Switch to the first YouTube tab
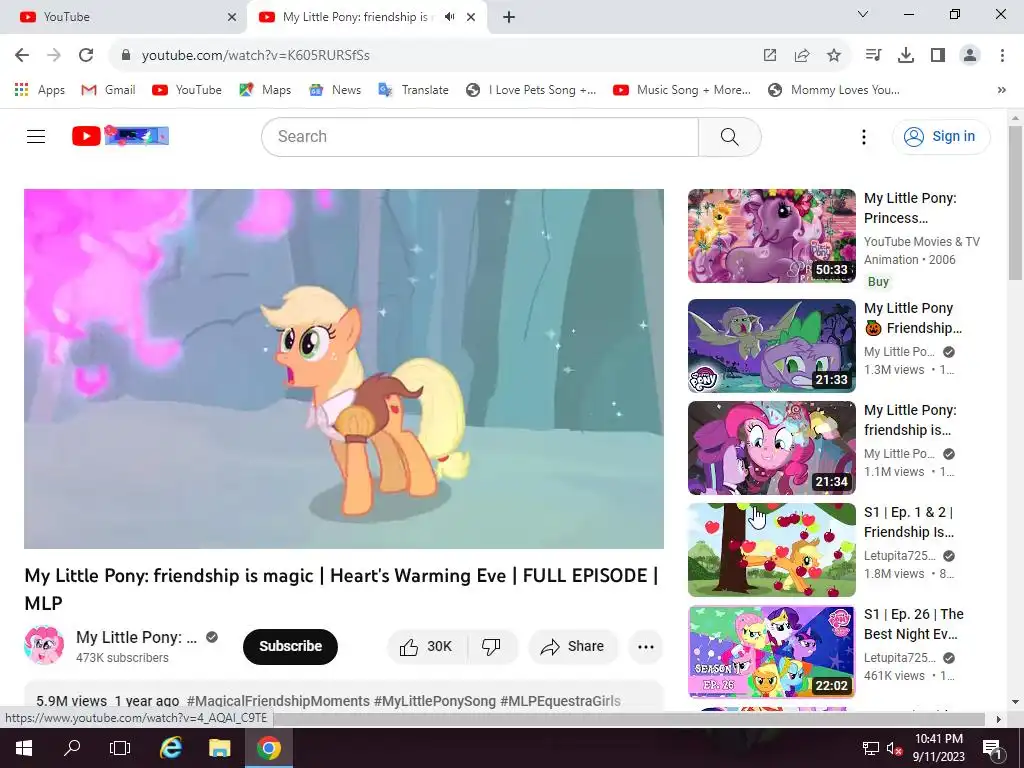Viewport: 1024px width, 768px height. (124, 17)
